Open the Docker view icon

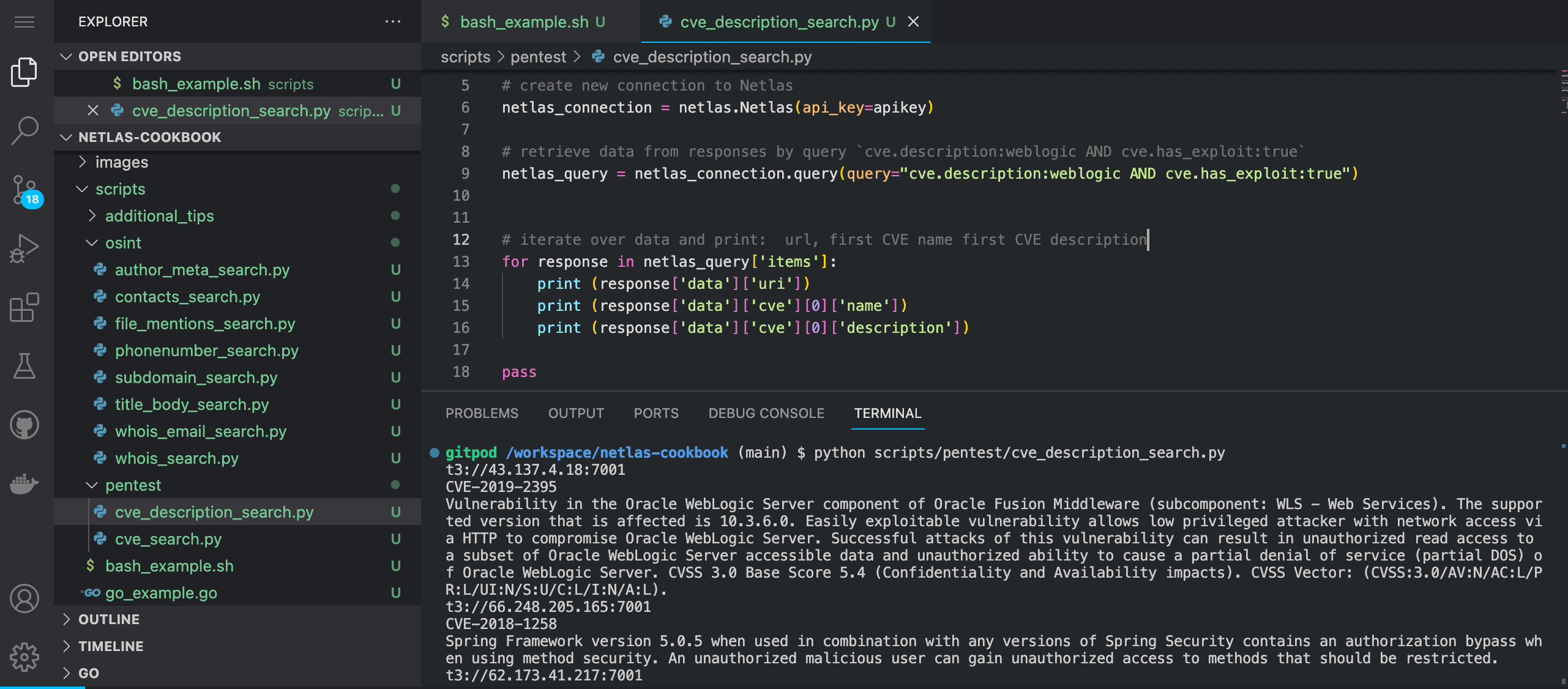(24, 483)
